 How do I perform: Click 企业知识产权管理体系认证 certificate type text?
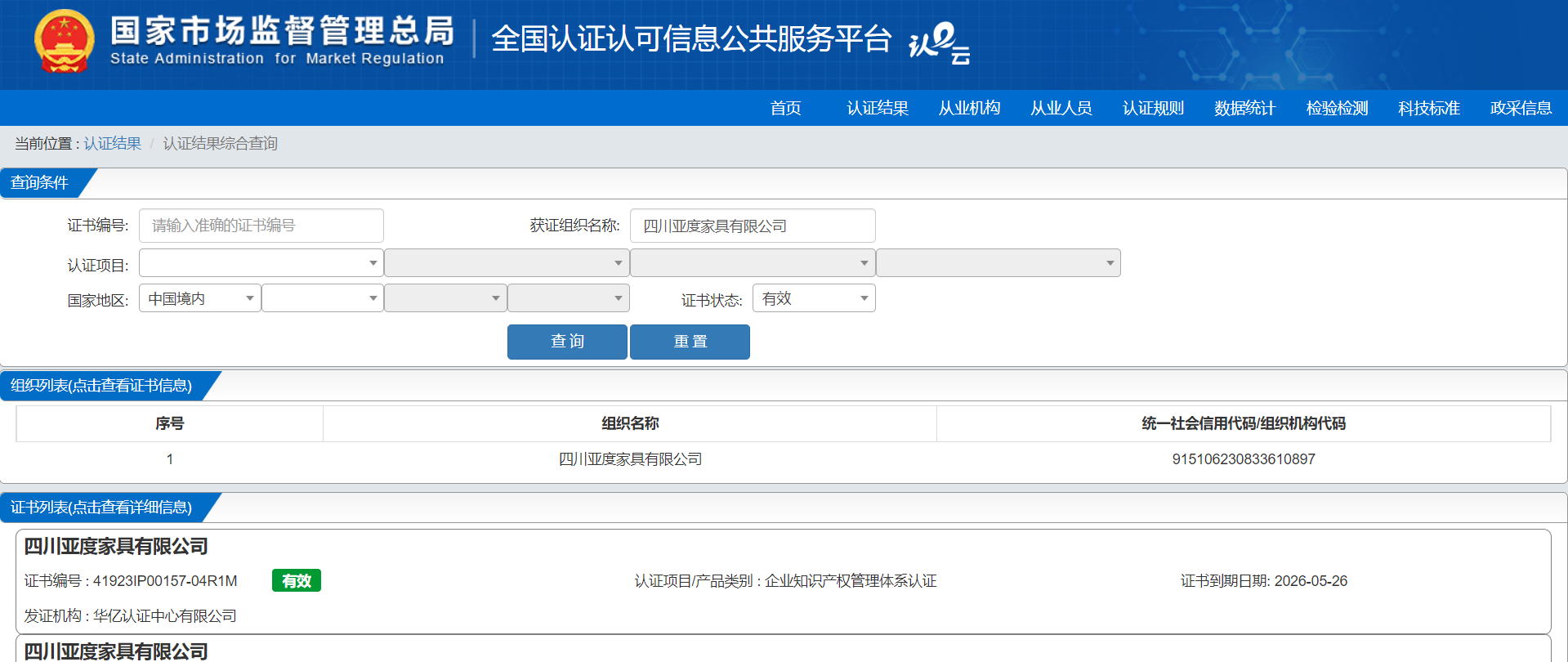851,581
